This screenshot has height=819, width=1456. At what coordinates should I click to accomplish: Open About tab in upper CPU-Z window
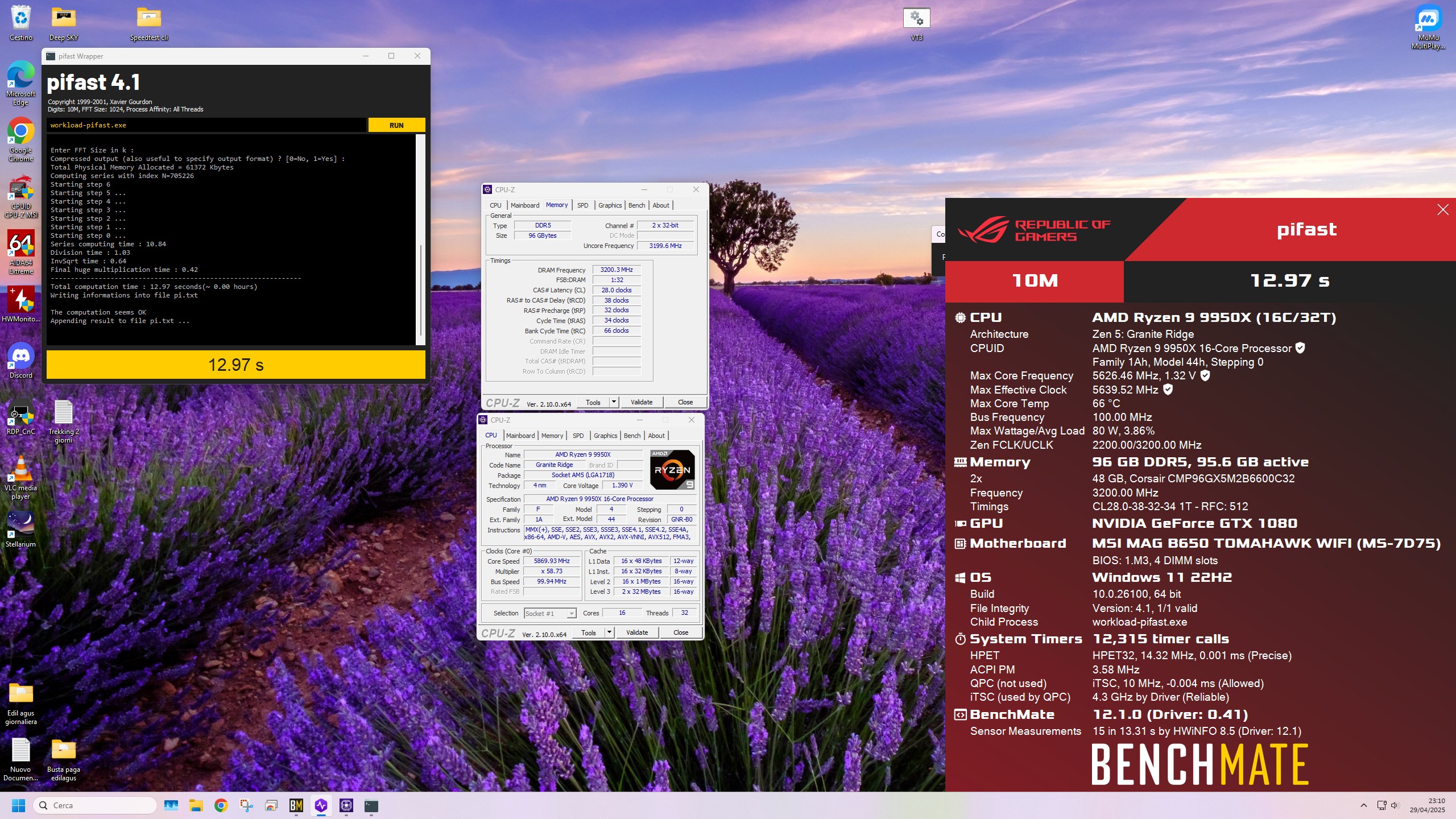tap(660, 205)
